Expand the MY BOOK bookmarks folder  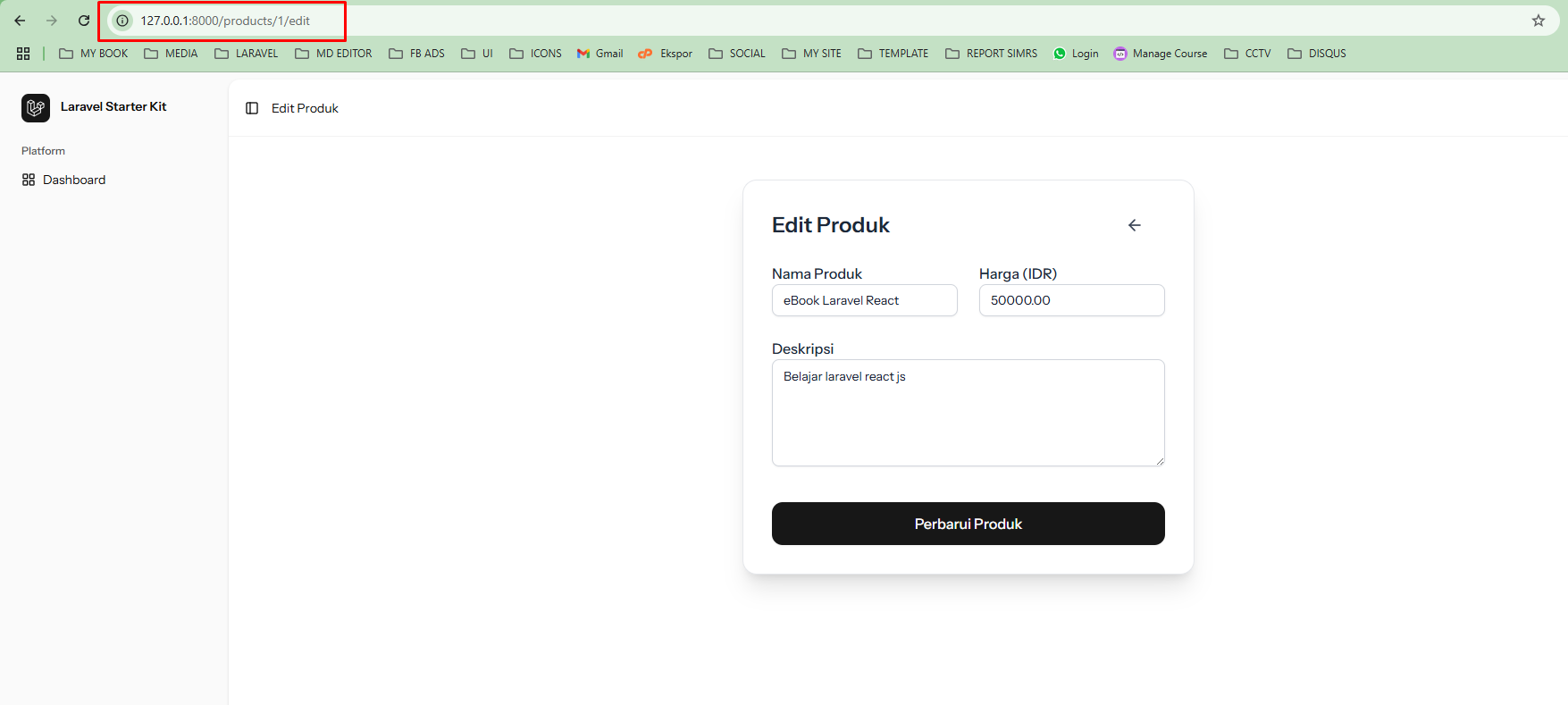click(94, 54)
